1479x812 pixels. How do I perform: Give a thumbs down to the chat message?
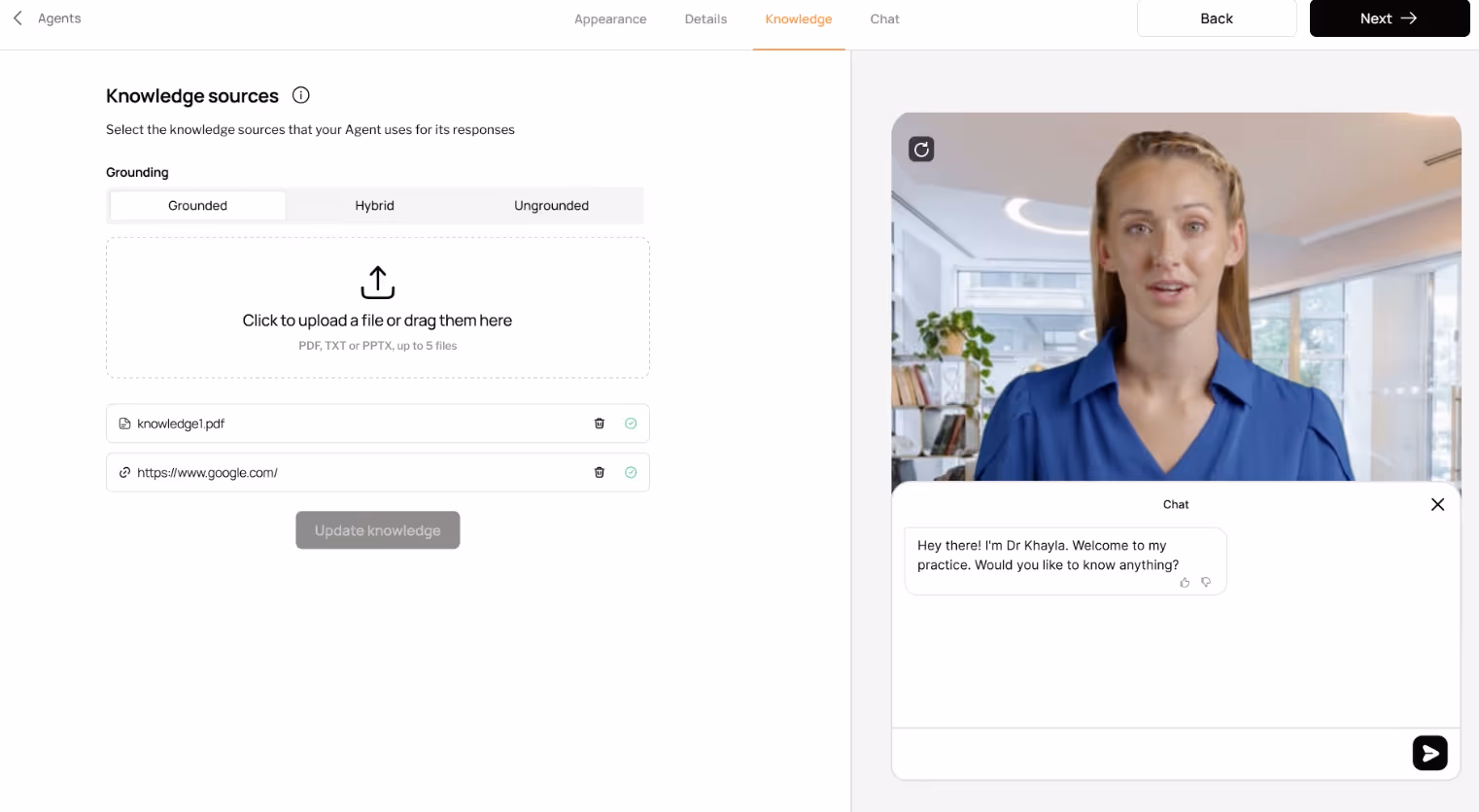tap(1205, 582)
